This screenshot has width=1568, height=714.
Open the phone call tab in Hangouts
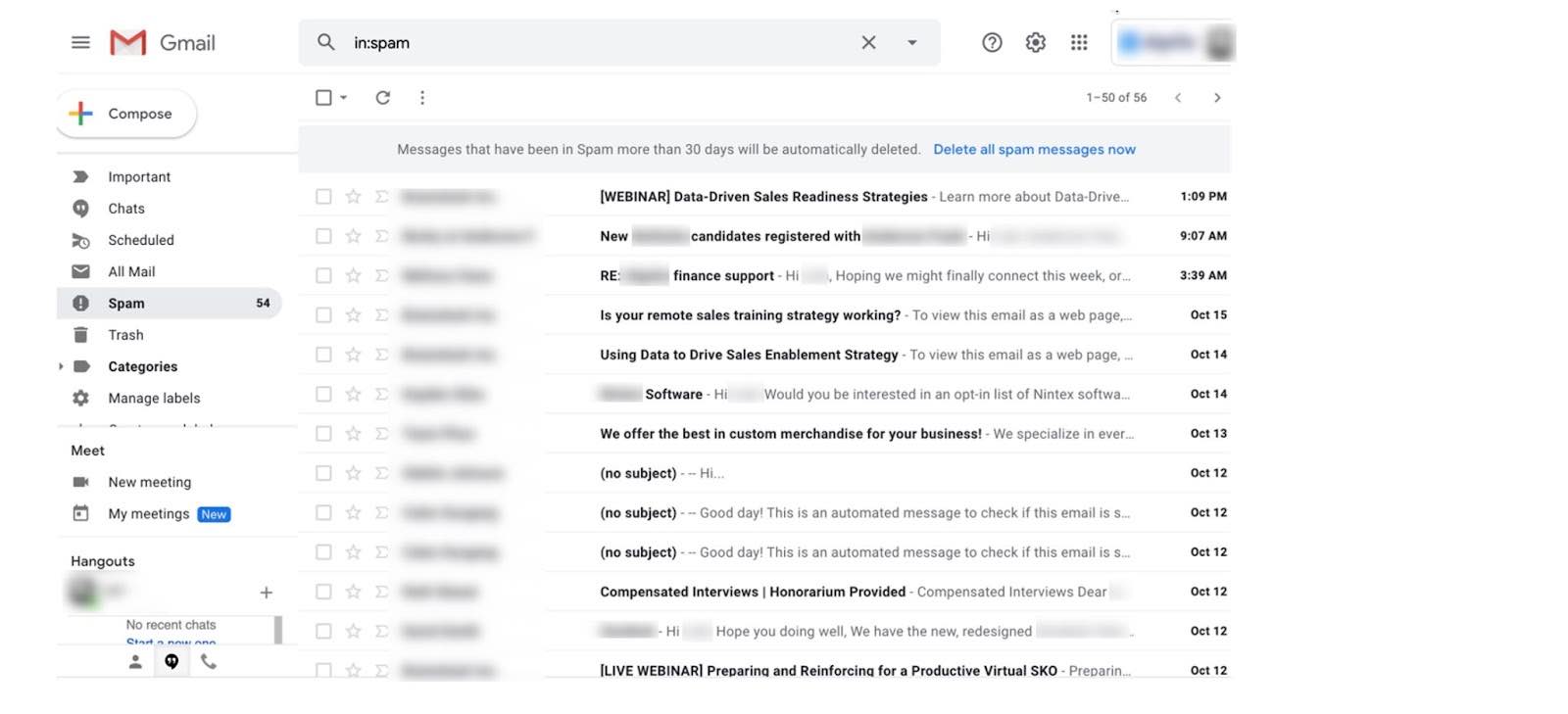point(207,661)
